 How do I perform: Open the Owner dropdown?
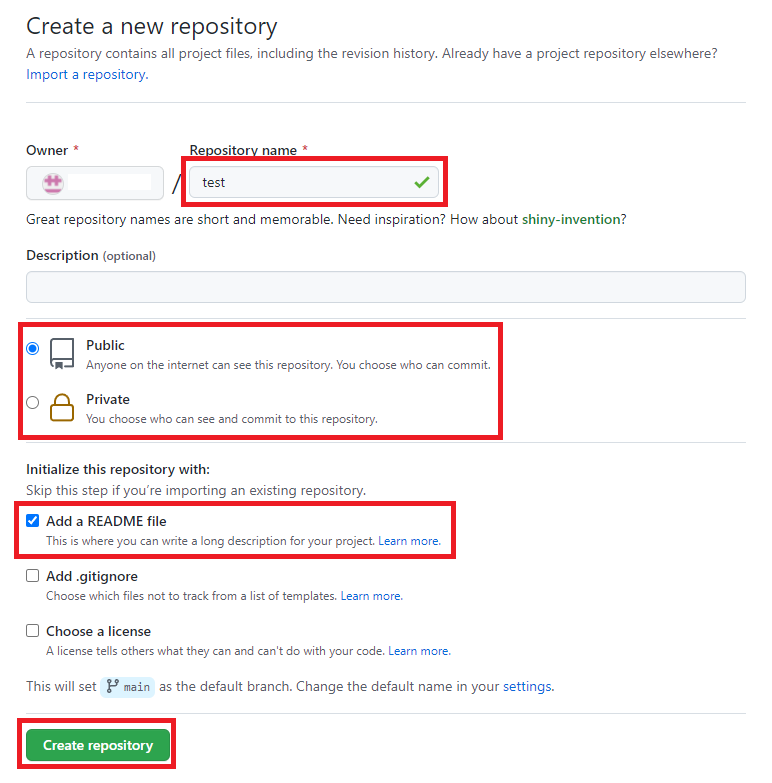pyautogui.click(x=95, y=183)
